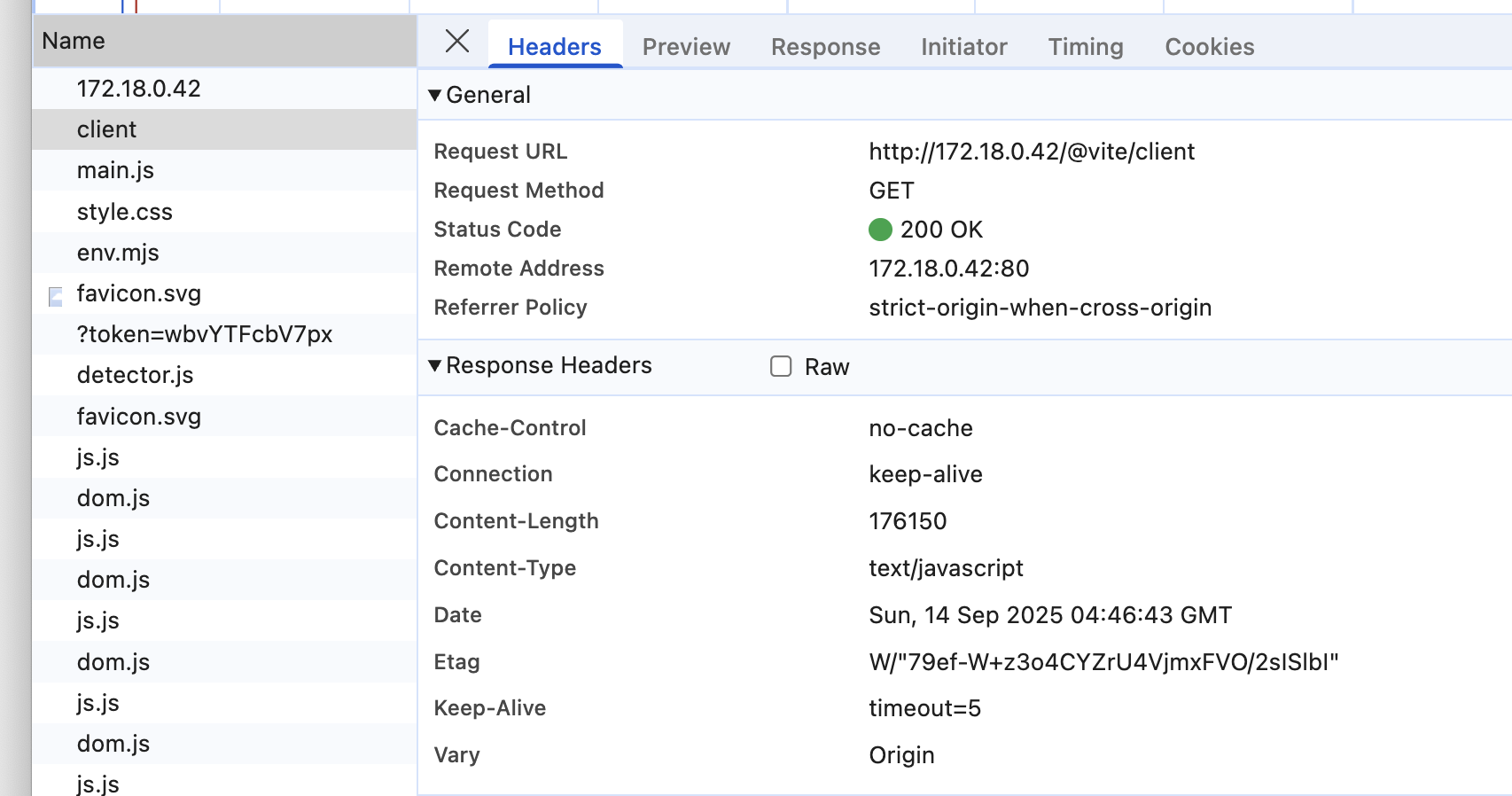
Task: Close the request details panel
Action: pos(457,41)
